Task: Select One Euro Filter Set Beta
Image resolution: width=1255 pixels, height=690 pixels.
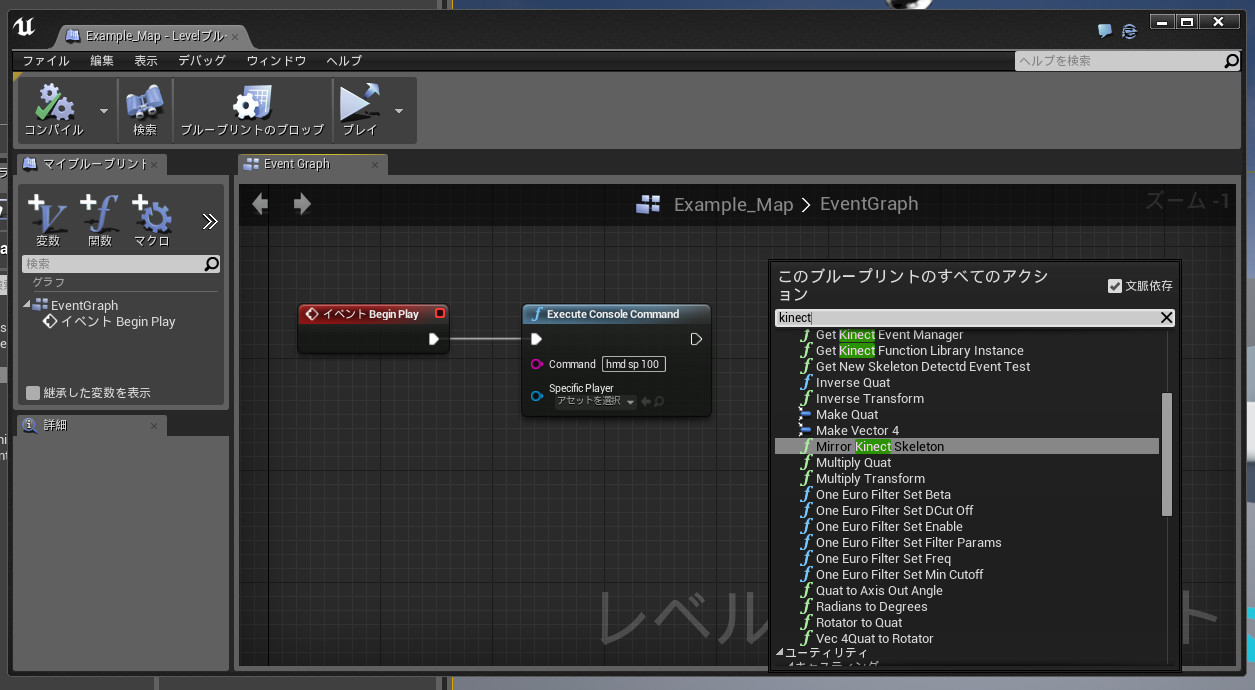Action: click(x=883, y=495)
